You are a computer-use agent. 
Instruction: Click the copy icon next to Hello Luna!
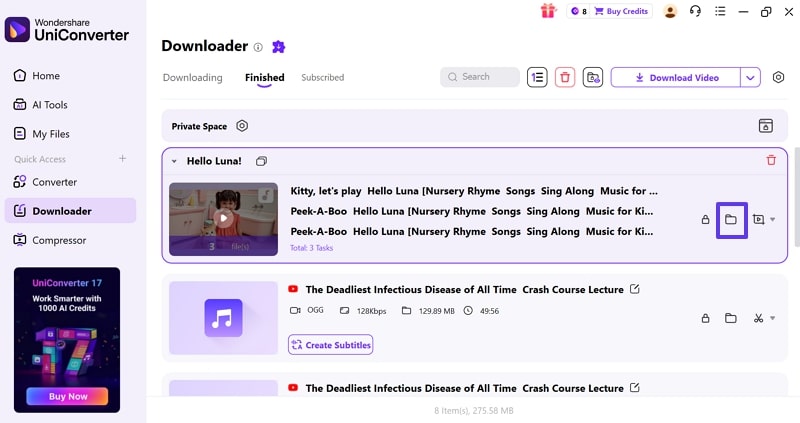tap(261, 161)
